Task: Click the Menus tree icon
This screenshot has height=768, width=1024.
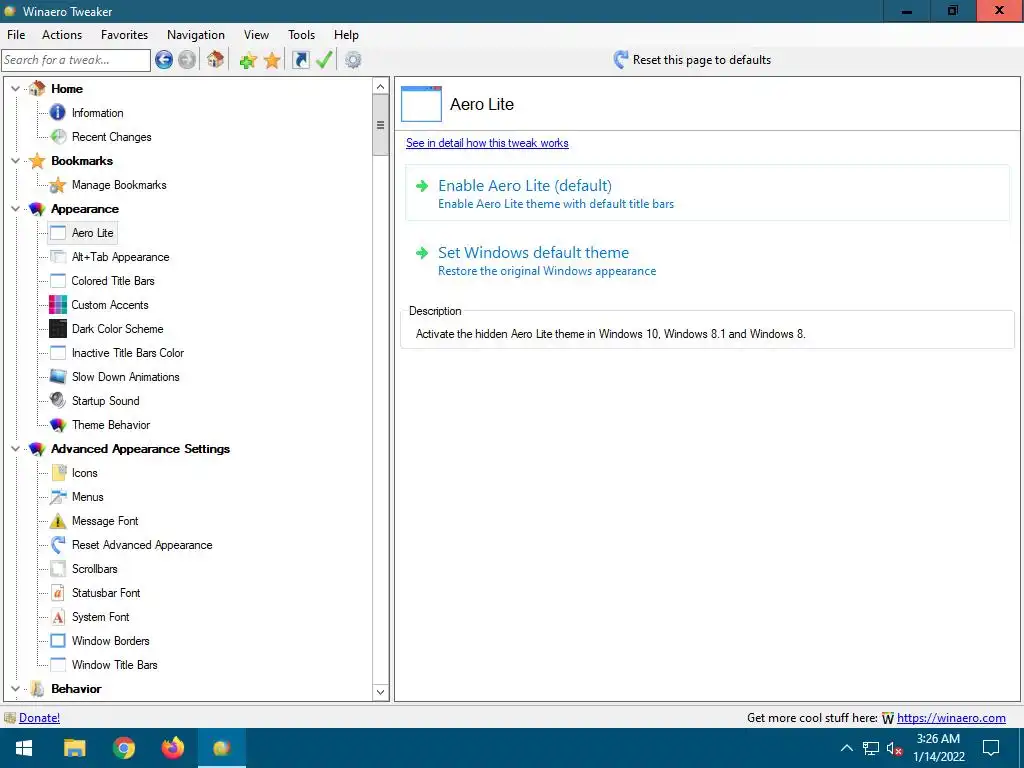Action: 57,496
